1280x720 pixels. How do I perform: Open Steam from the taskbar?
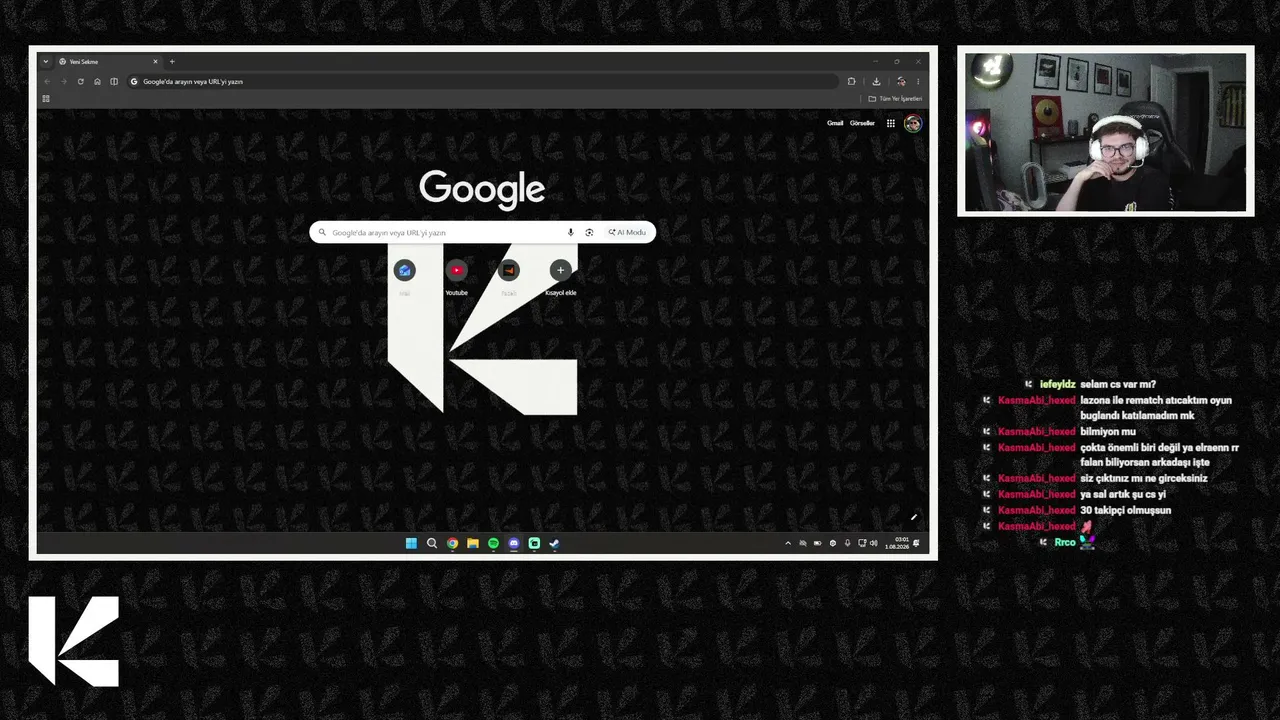(555, 544)
